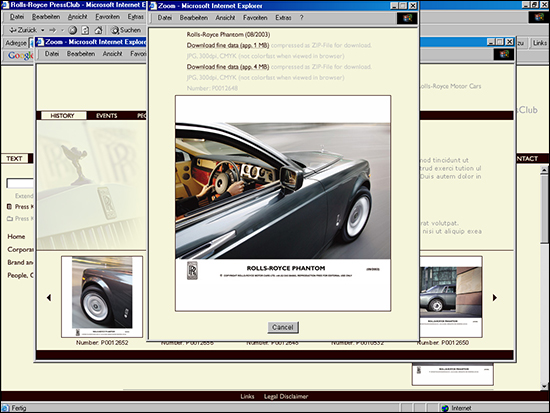Click the Number: P0012648 text in Zoom window
The width and height of the screenshot is (550, 413).
(x=212, y=88)
